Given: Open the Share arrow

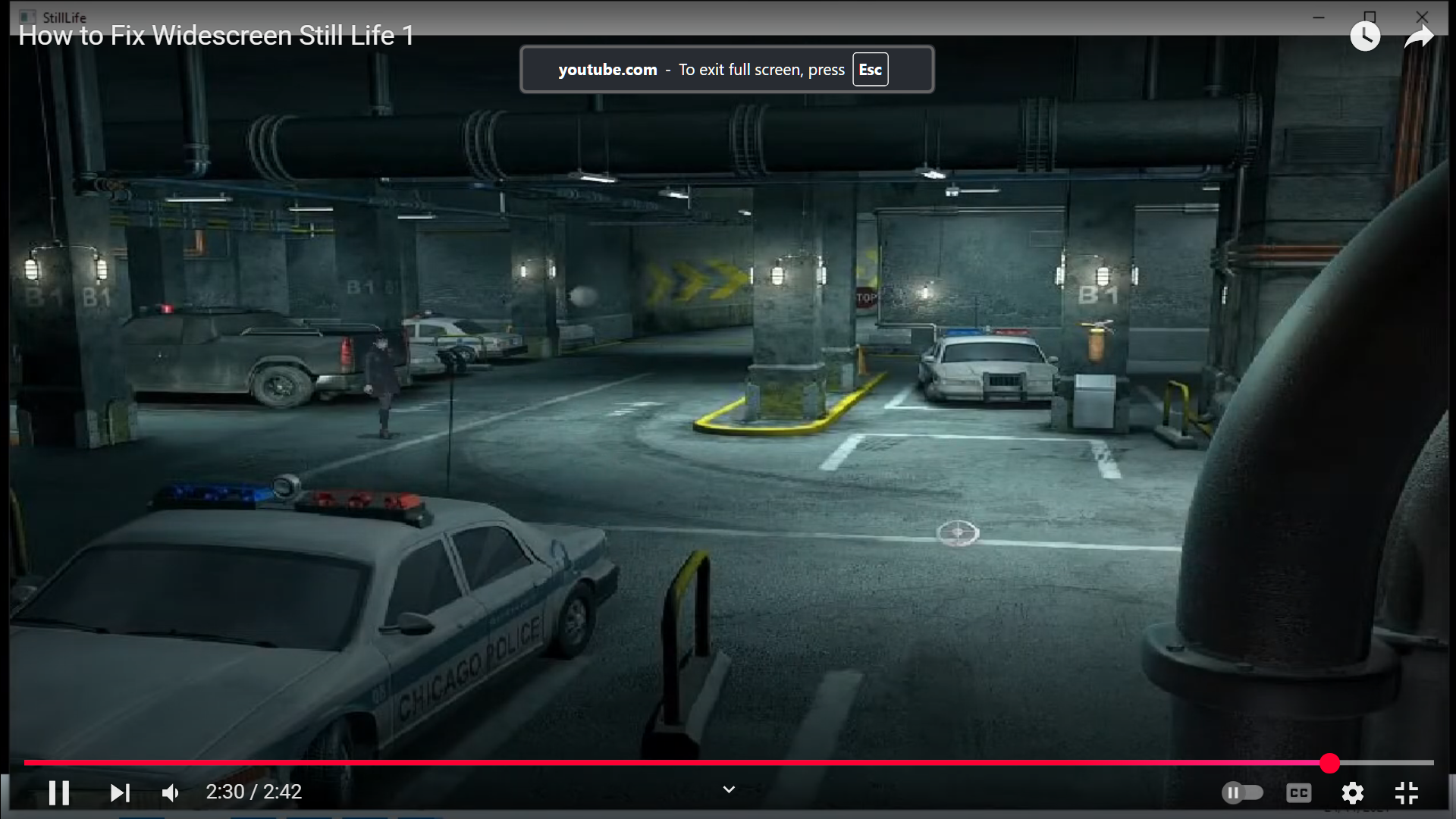Looking at the screenshot, I should tap(1418, 36).
